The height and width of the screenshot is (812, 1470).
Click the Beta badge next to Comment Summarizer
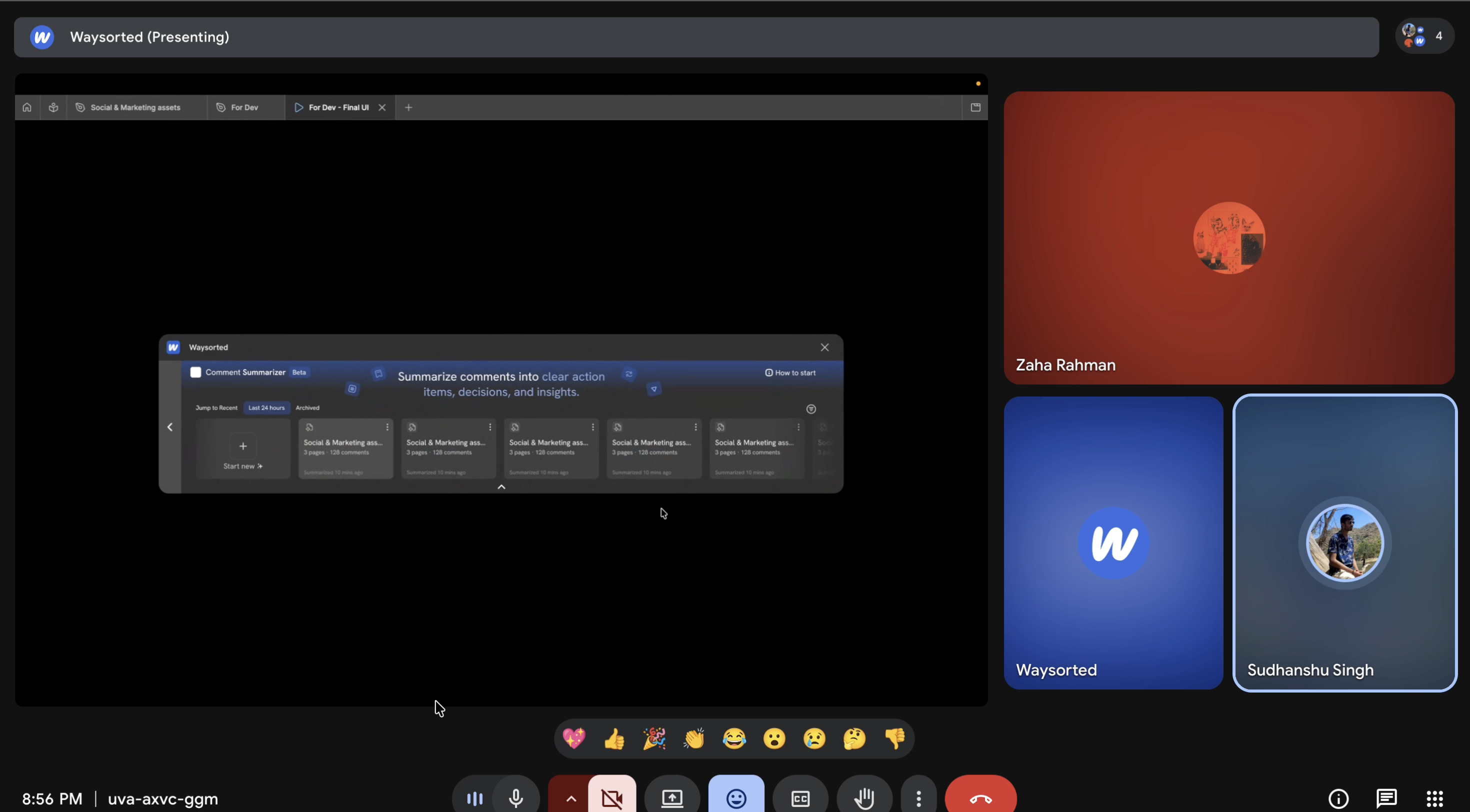[x=299, y=372]
